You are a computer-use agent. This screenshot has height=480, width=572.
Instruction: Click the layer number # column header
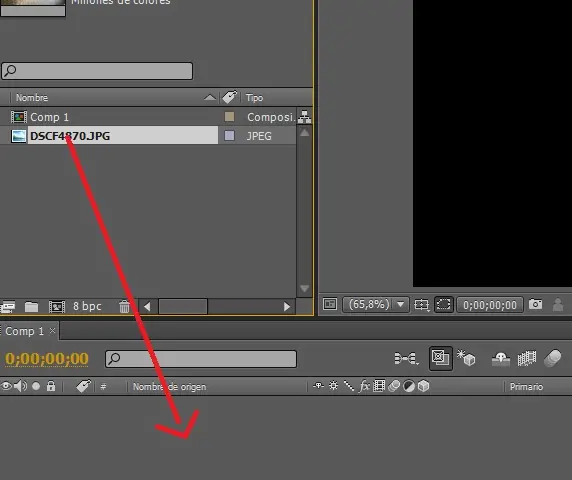(103, 387)
